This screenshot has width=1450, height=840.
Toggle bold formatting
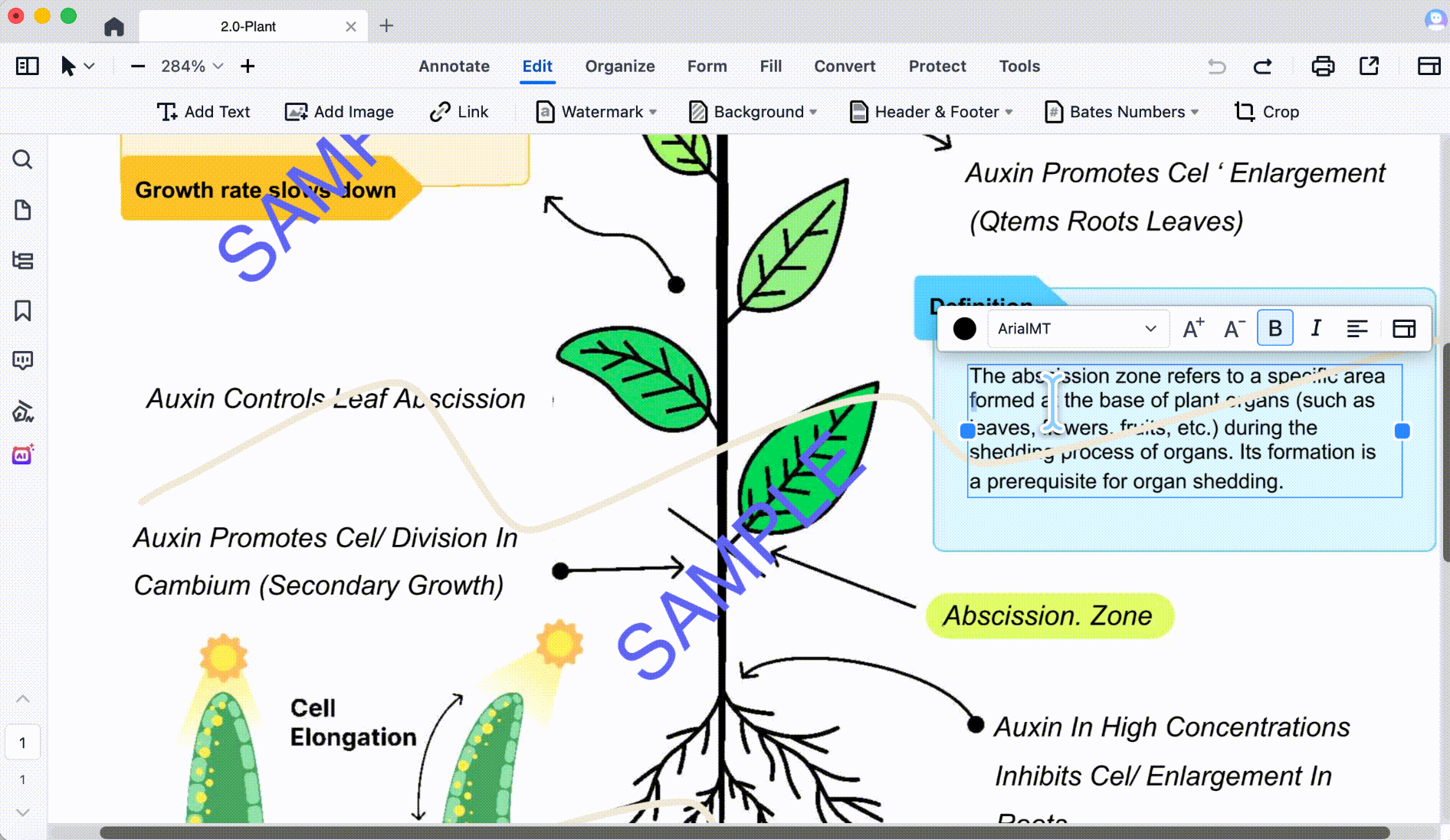[1275, 329]
